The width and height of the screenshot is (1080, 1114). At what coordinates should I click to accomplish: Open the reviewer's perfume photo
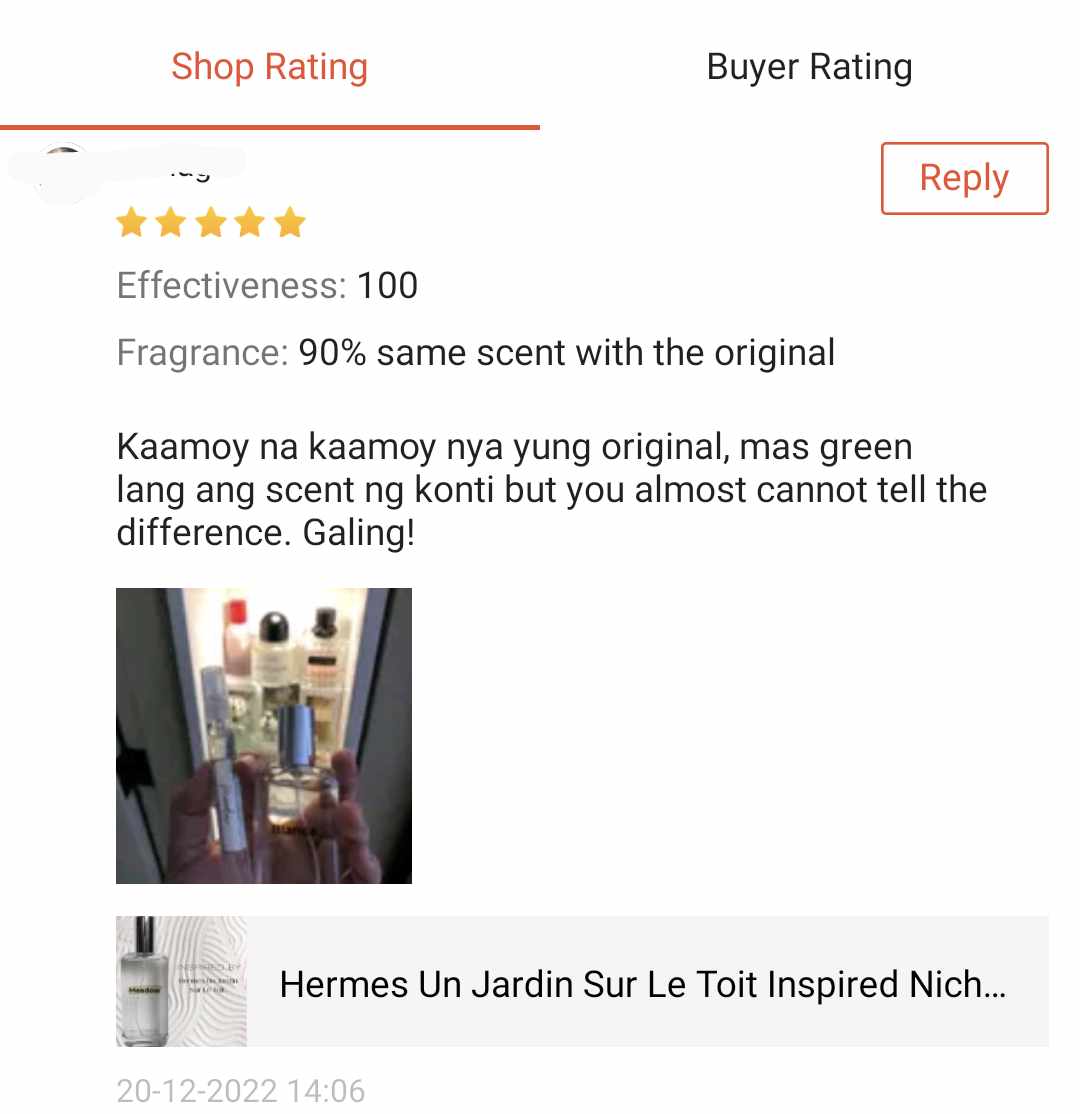tap(264, 735)
